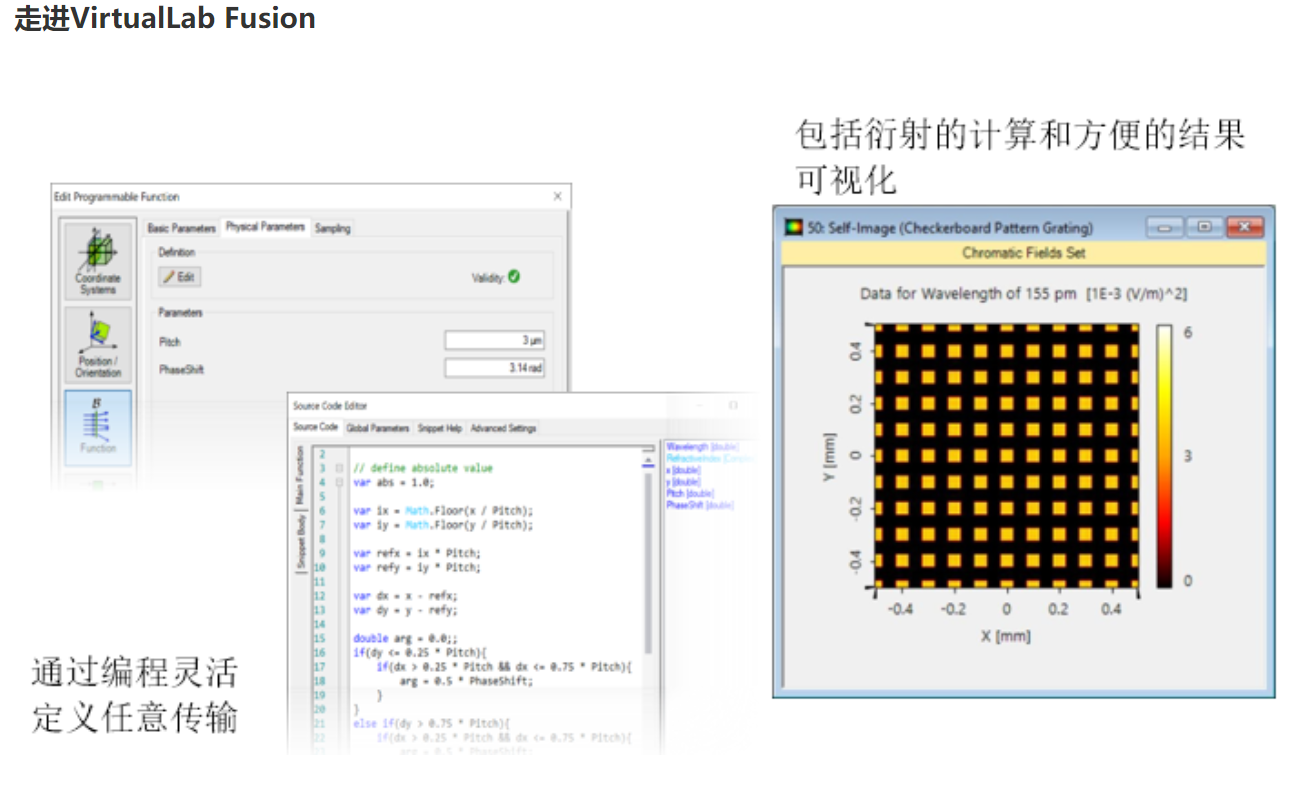Image resolution: width=1306 pixels, height=785 pixels.
Task: Select the Function page icon in sidebar
Action: point(98,427)
